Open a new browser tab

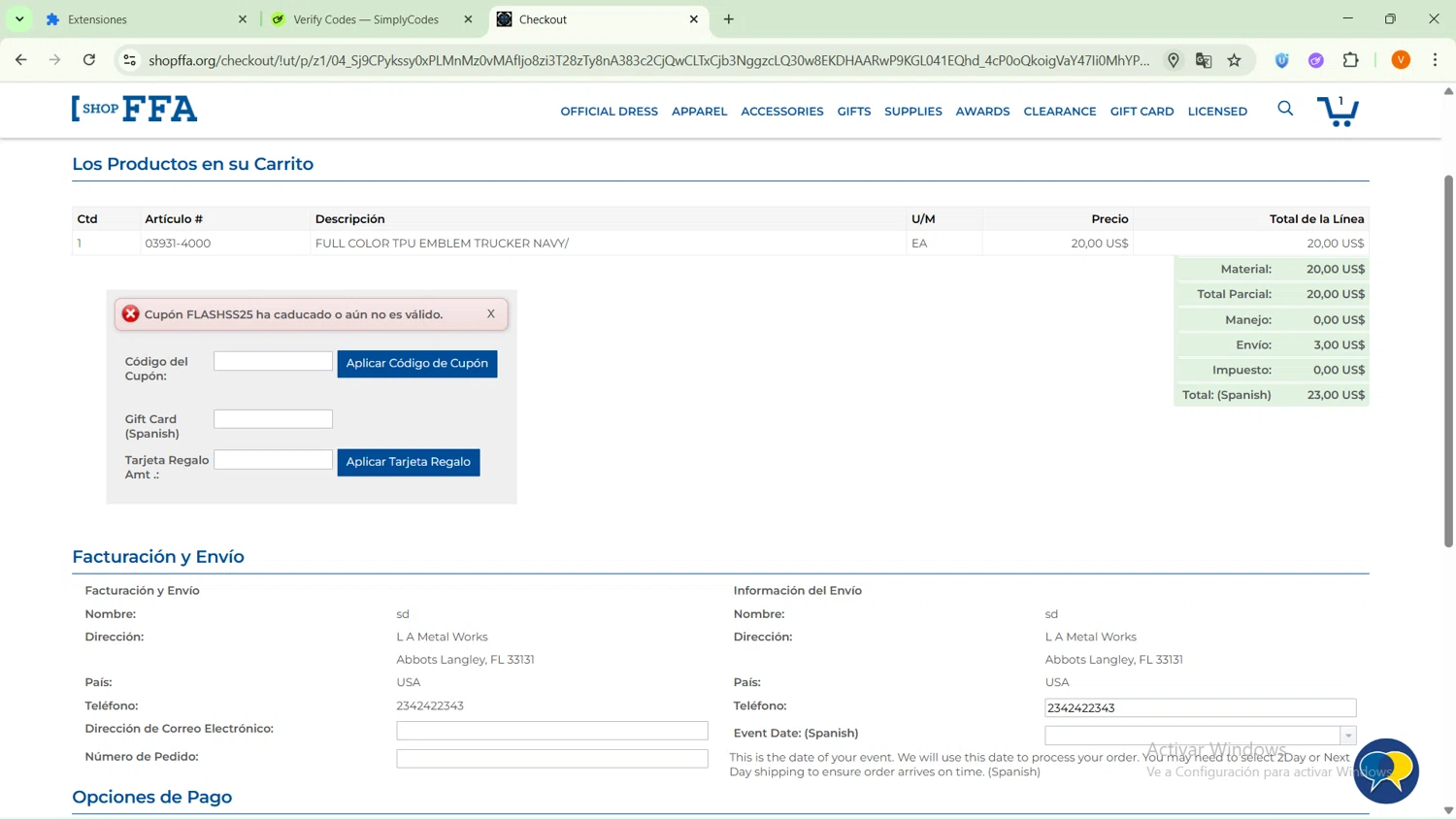click(x=729, y=19)
